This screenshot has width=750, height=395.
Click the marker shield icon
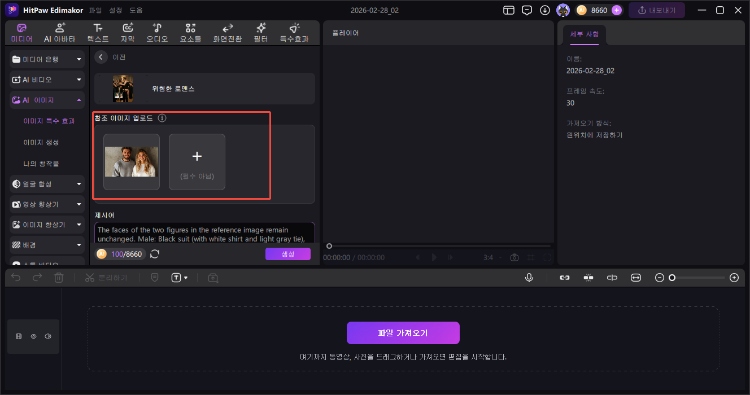coord(154,278)
